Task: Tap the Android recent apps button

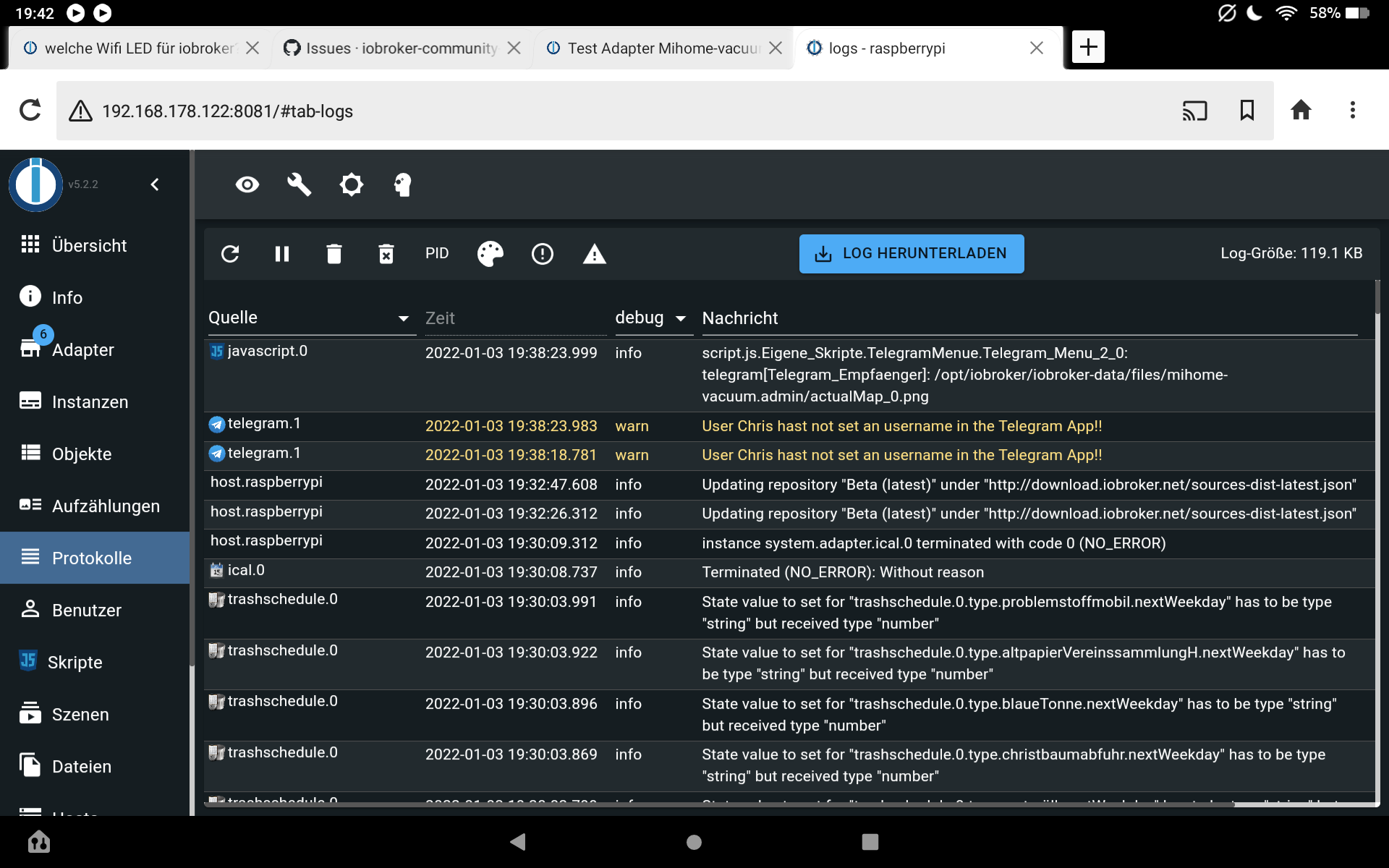Action: click(870, 841)
